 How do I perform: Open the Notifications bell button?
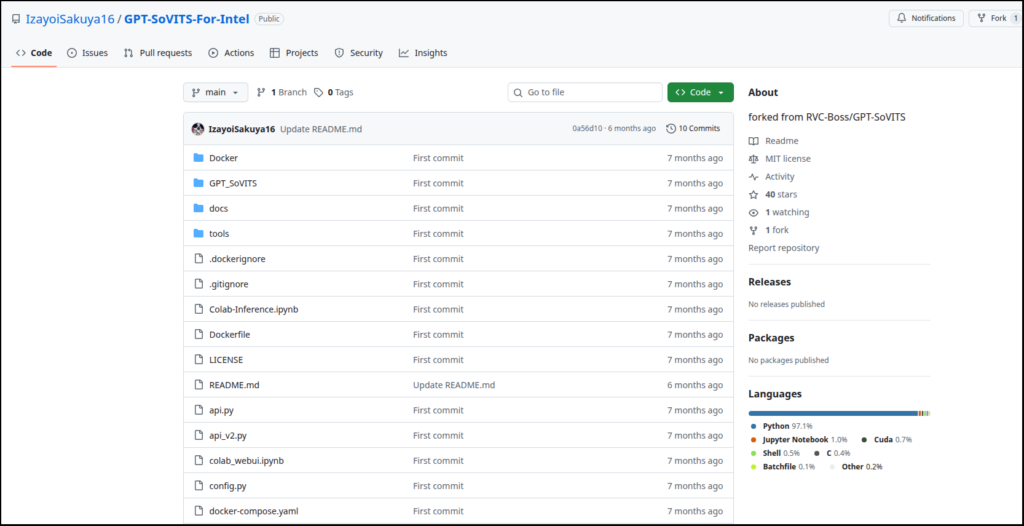(925, 18)
